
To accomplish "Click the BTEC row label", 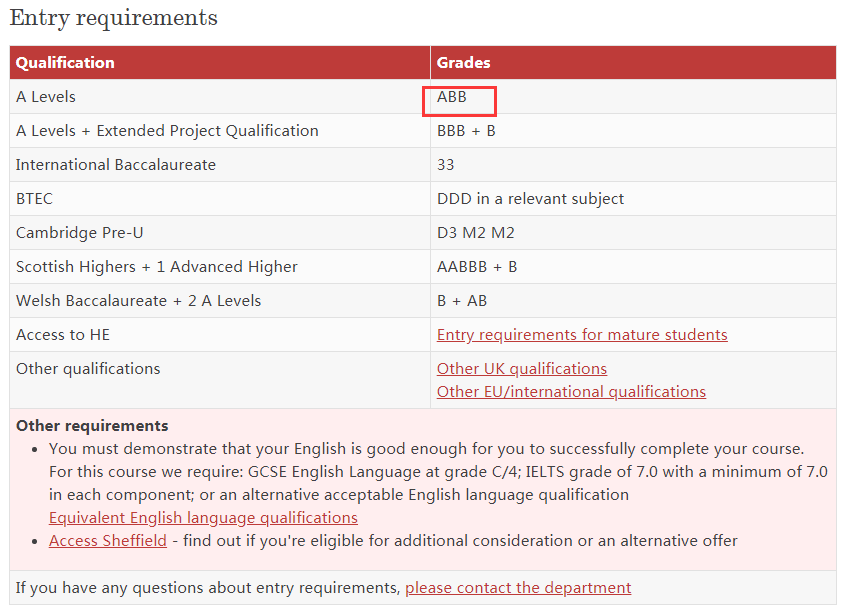I will [35, 199].
